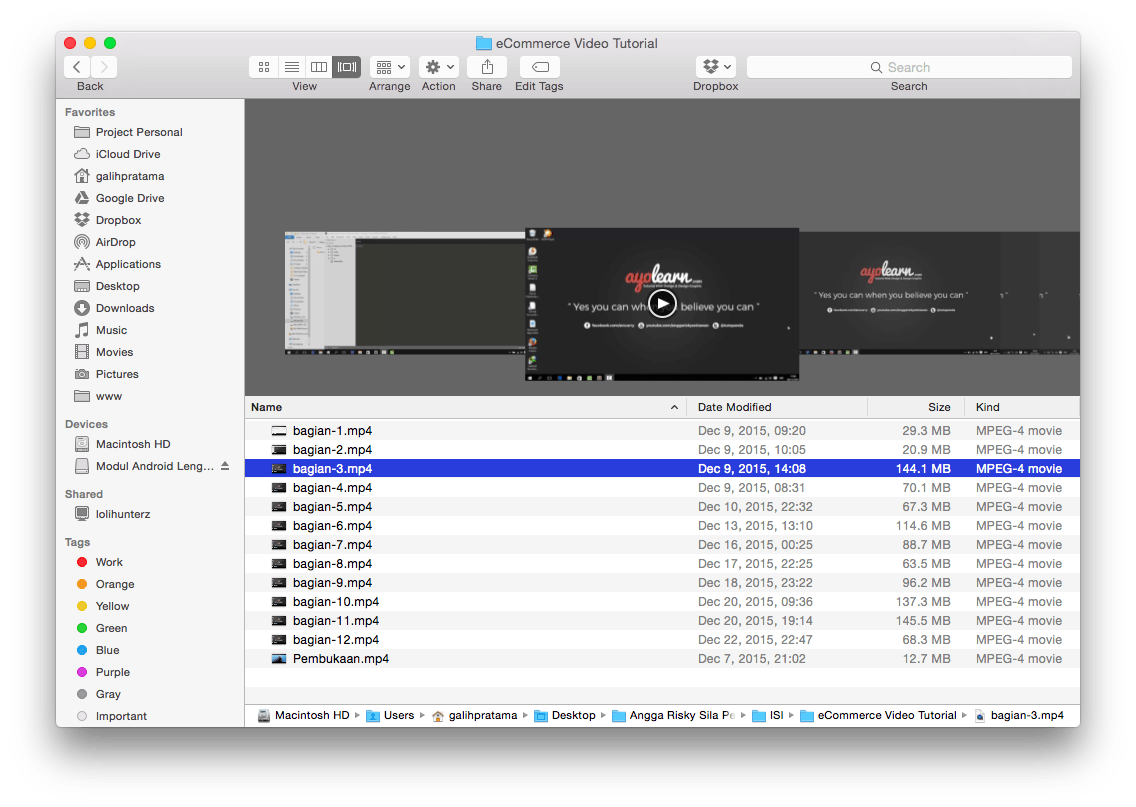Click Desktop in the path bar
Image resolution: width=1136 pixels, height=807 pixels.
(x=565, y=716)
